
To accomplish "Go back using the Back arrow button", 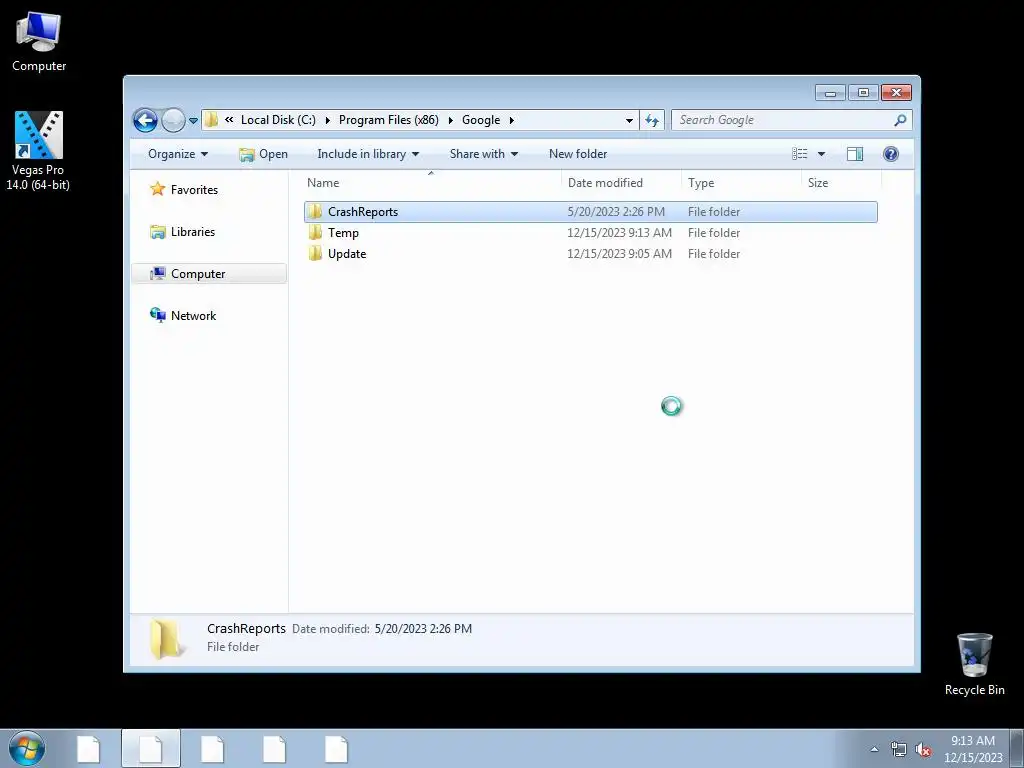I will coord(145,120).
